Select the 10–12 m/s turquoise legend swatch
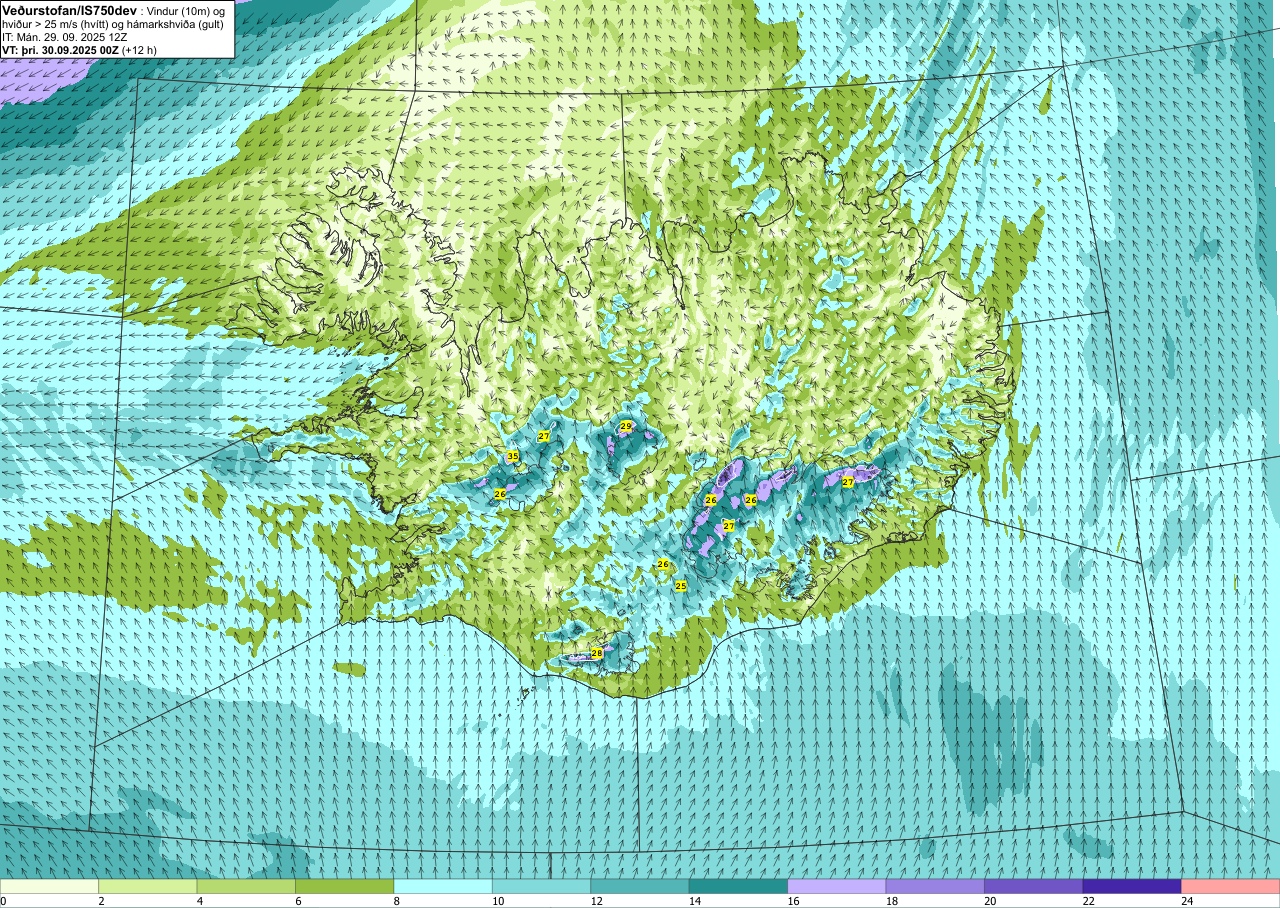The image size is (1280, 908). pos(542,886)
